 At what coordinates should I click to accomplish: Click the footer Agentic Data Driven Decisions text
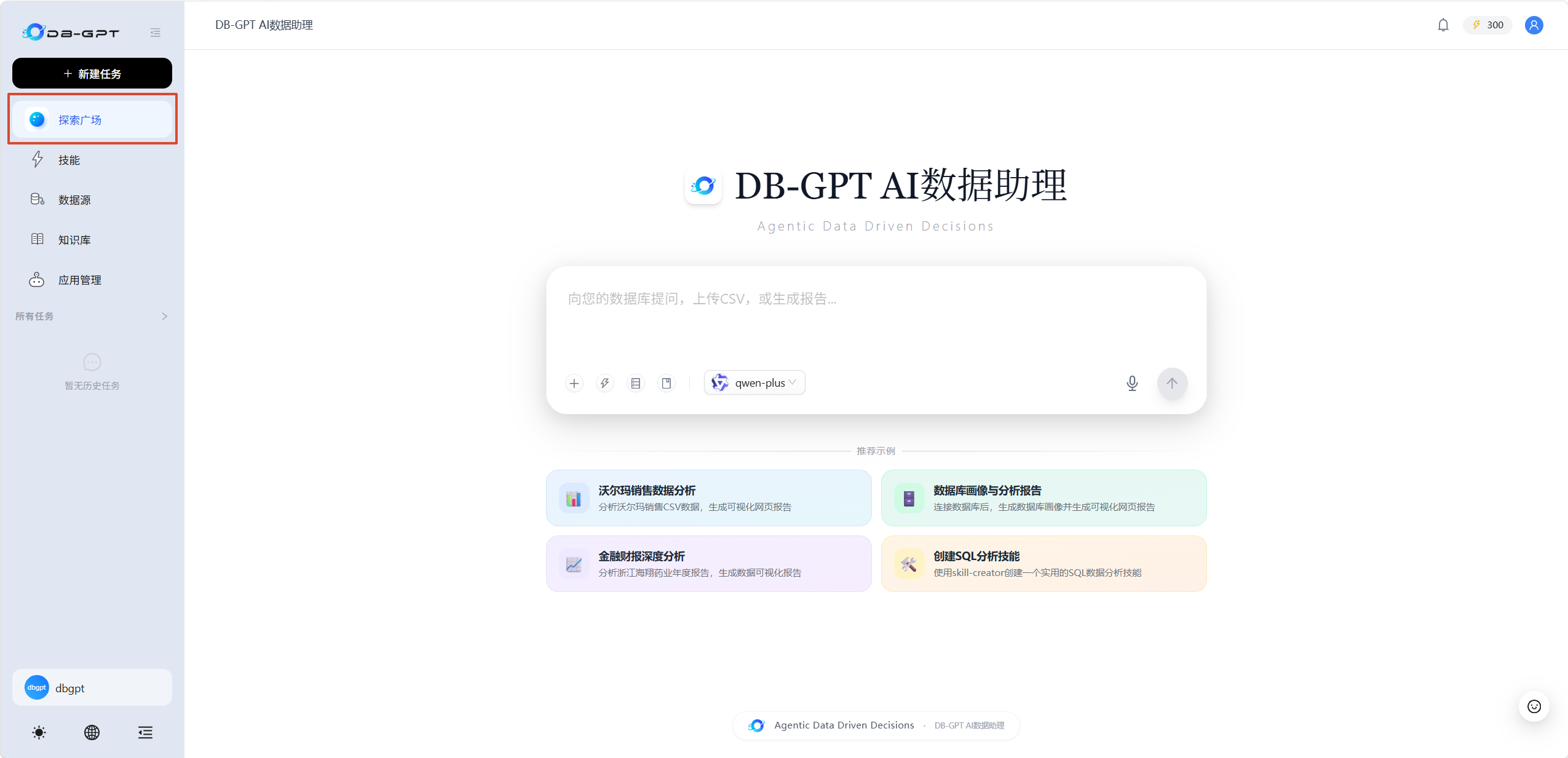click(x=844, y=725)
